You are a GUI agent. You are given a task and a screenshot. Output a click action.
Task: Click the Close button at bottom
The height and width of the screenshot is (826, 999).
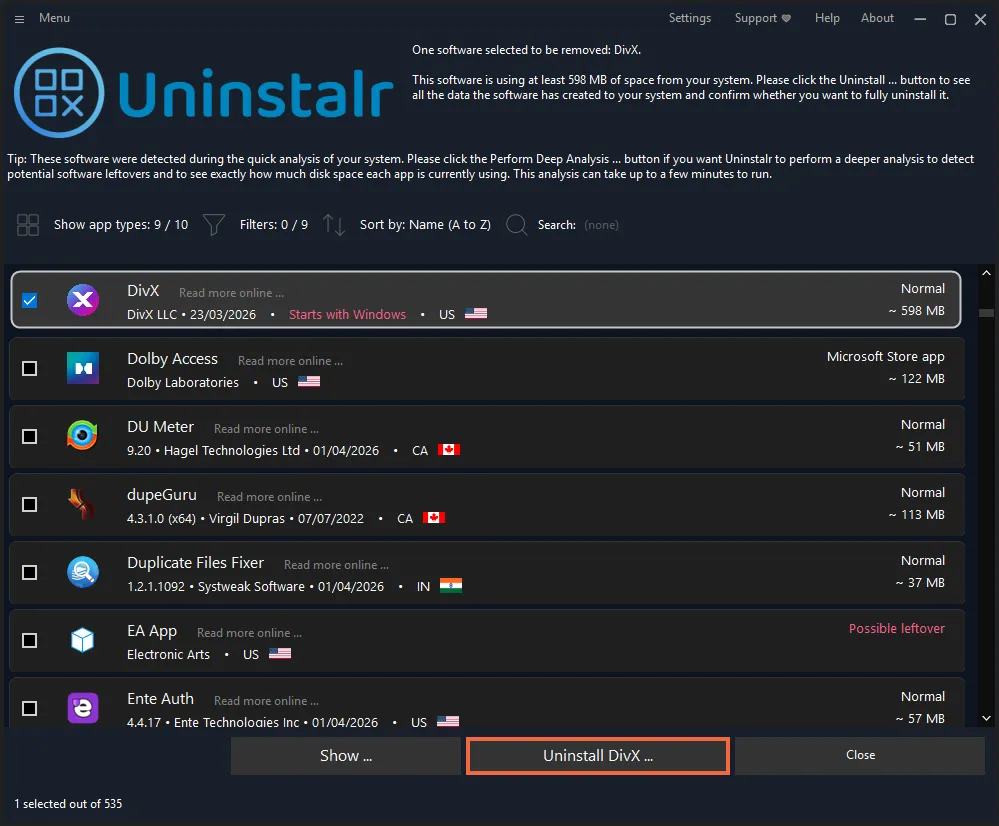[860, 756]
